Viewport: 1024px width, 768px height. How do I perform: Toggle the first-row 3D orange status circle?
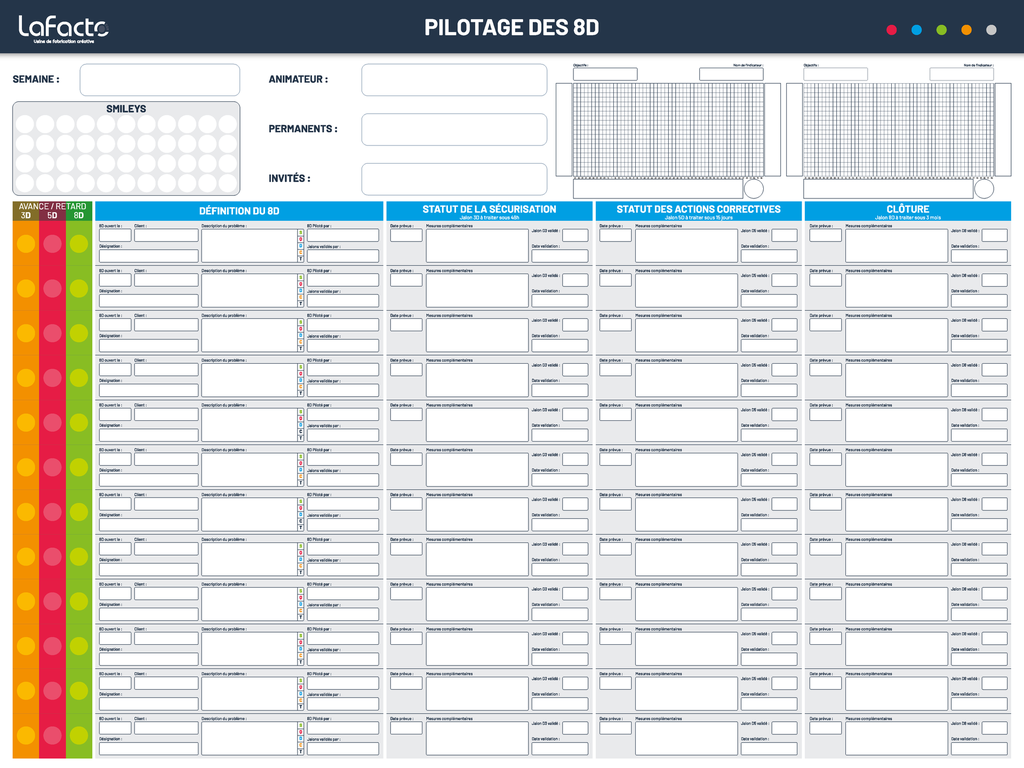tap(26, 244)
